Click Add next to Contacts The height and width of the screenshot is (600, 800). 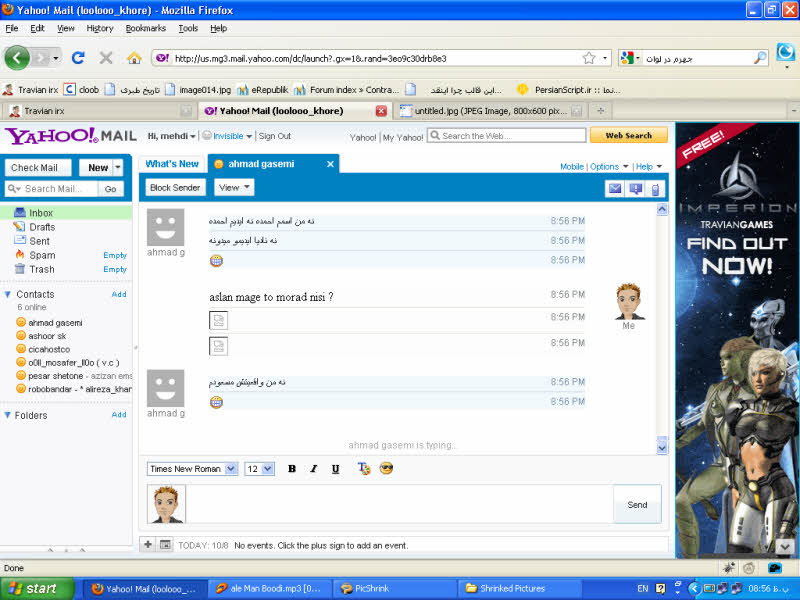(x=119, y=294)
